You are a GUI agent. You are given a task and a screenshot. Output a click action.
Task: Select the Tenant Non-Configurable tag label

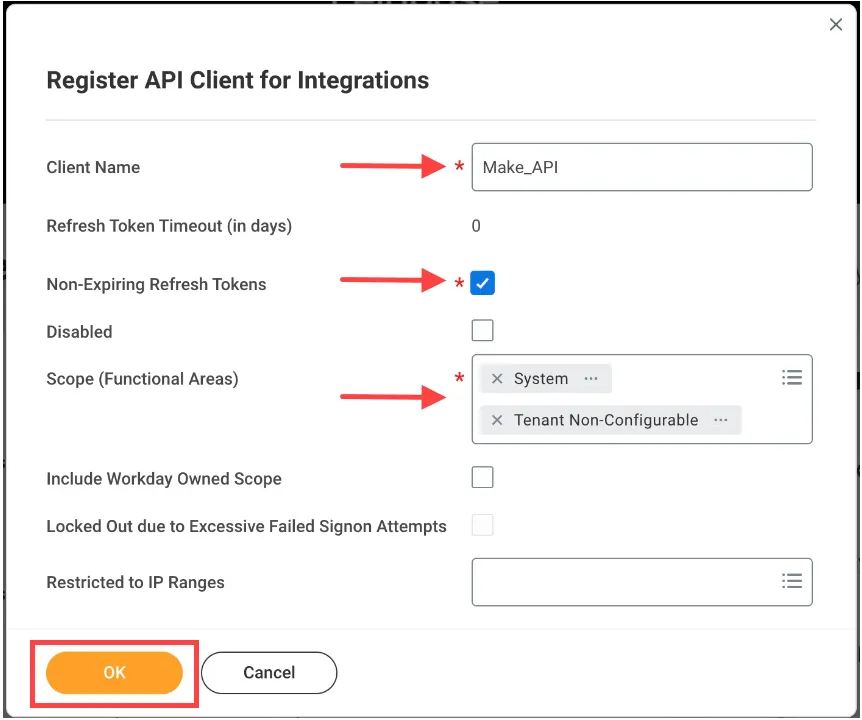point(606,420)
